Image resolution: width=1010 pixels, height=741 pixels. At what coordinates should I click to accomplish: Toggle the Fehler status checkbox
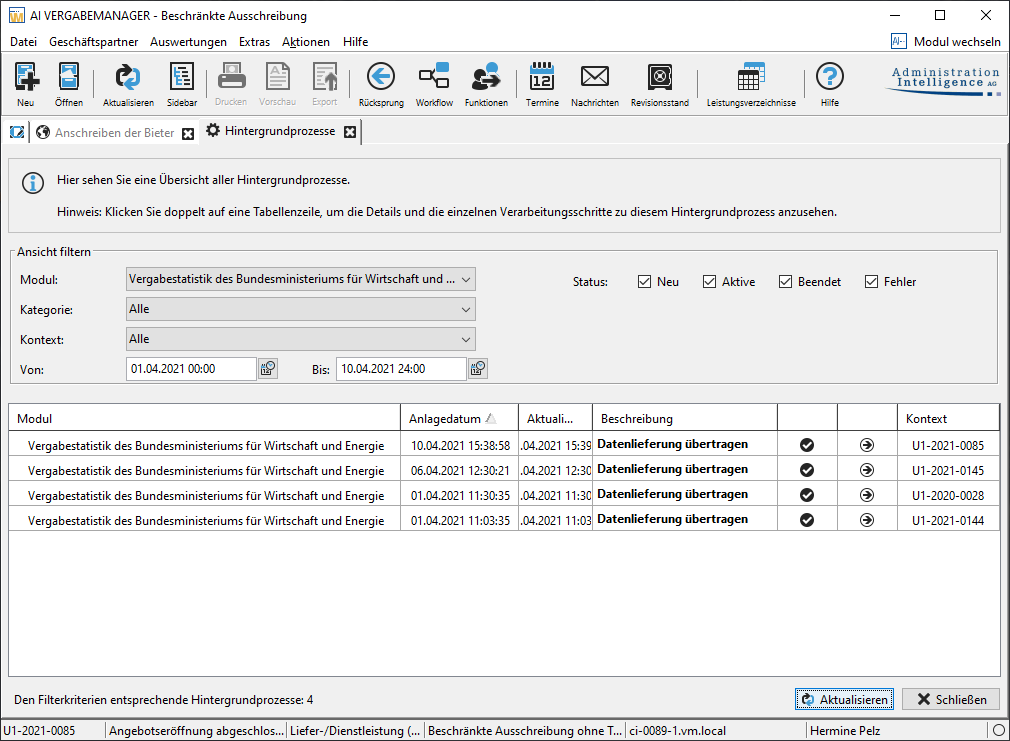pyautogui.click(x=872, y=282)
